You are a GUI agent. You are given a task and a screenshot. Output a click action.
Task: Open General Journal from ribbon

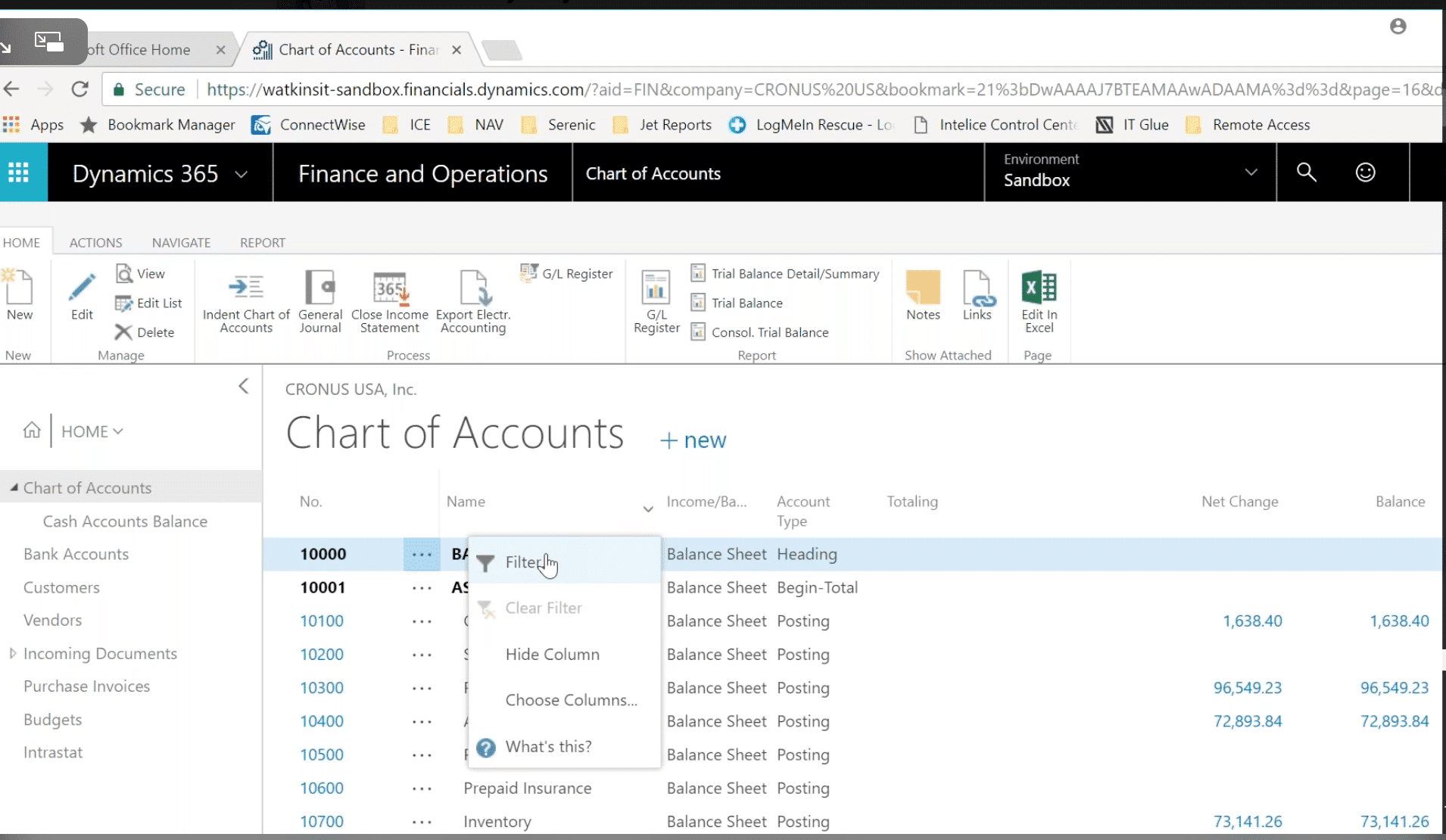tap(320, 301)
